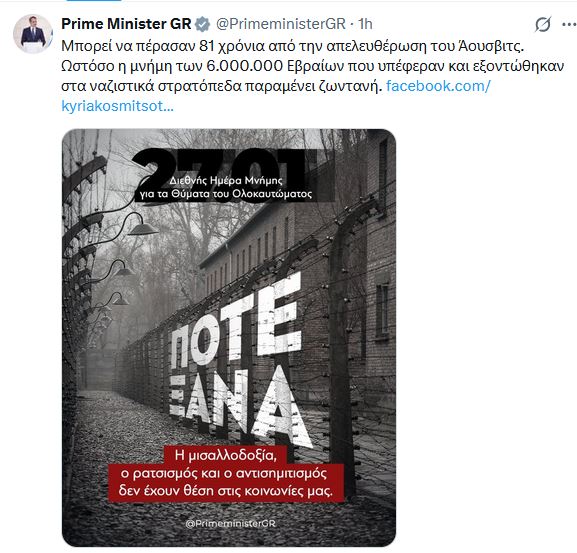Click the 1h post timestamp
This screenshot has width=577, height=553.
pos(365,24)
